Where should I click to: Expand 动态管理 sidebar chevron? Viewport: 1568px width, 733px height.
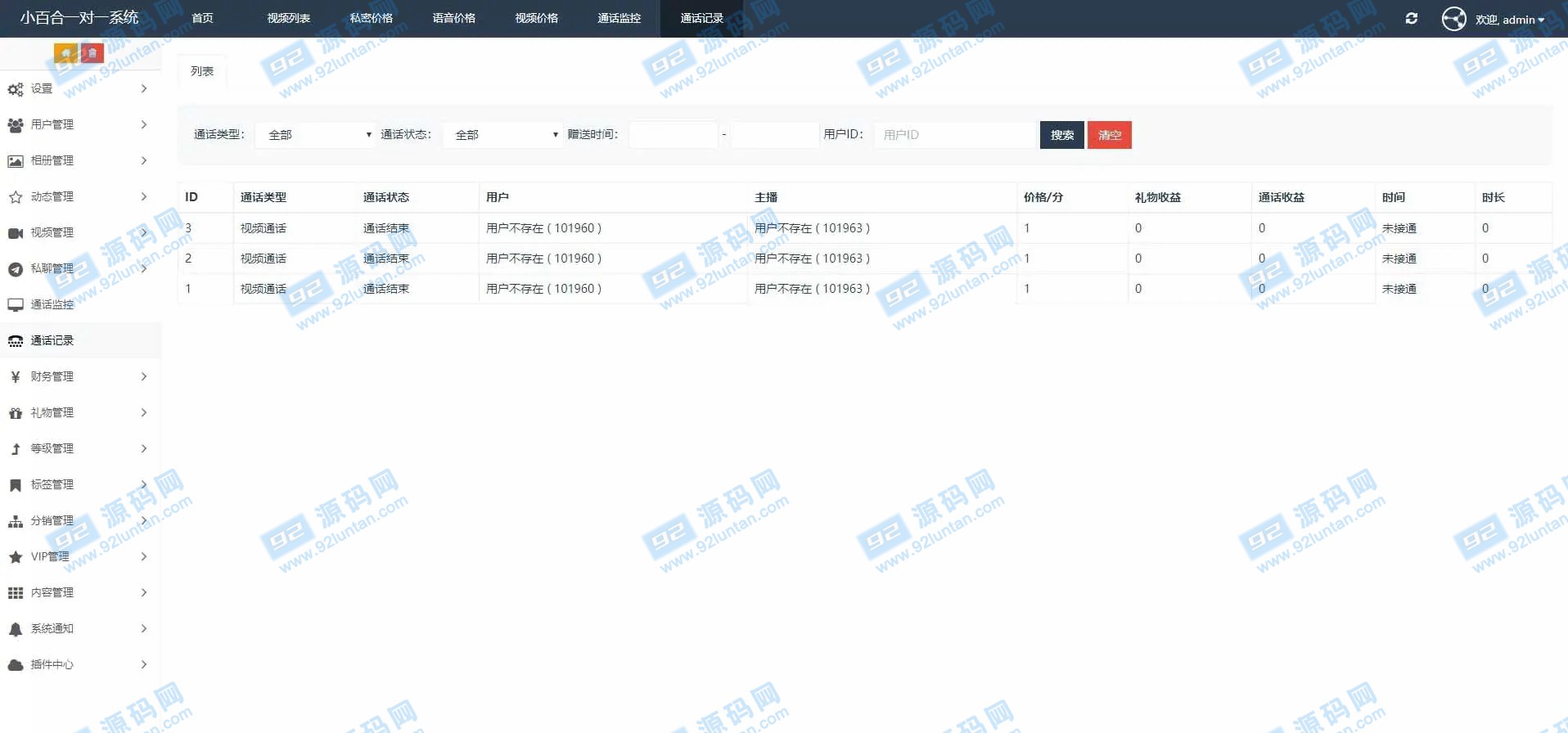coord(144,196)
